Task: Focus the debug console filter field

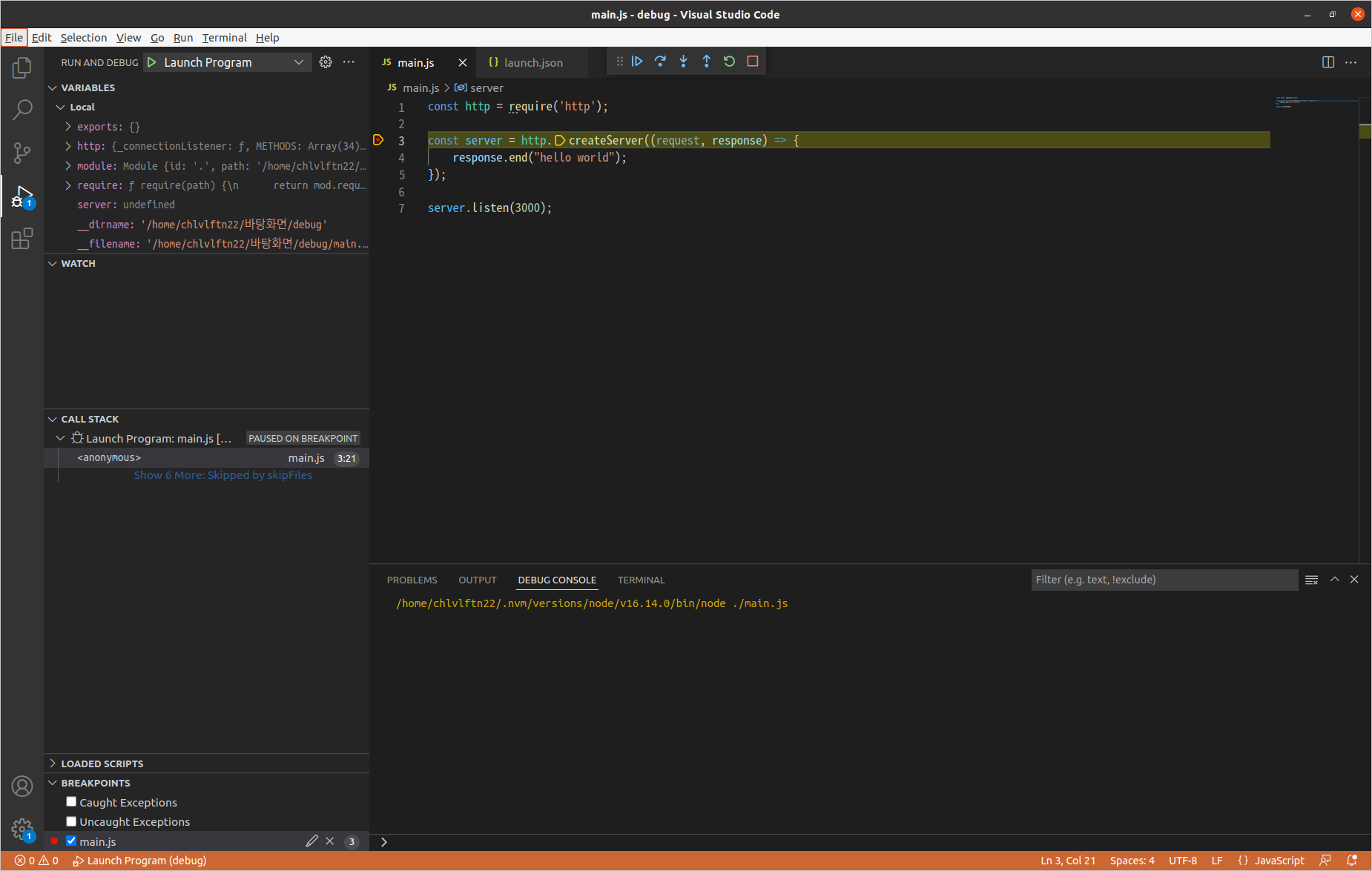Action: tap(1164, 580)
